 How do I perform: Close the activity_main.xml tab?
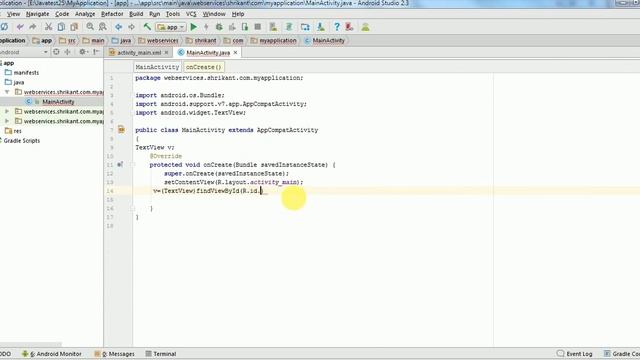click(167, 53)
